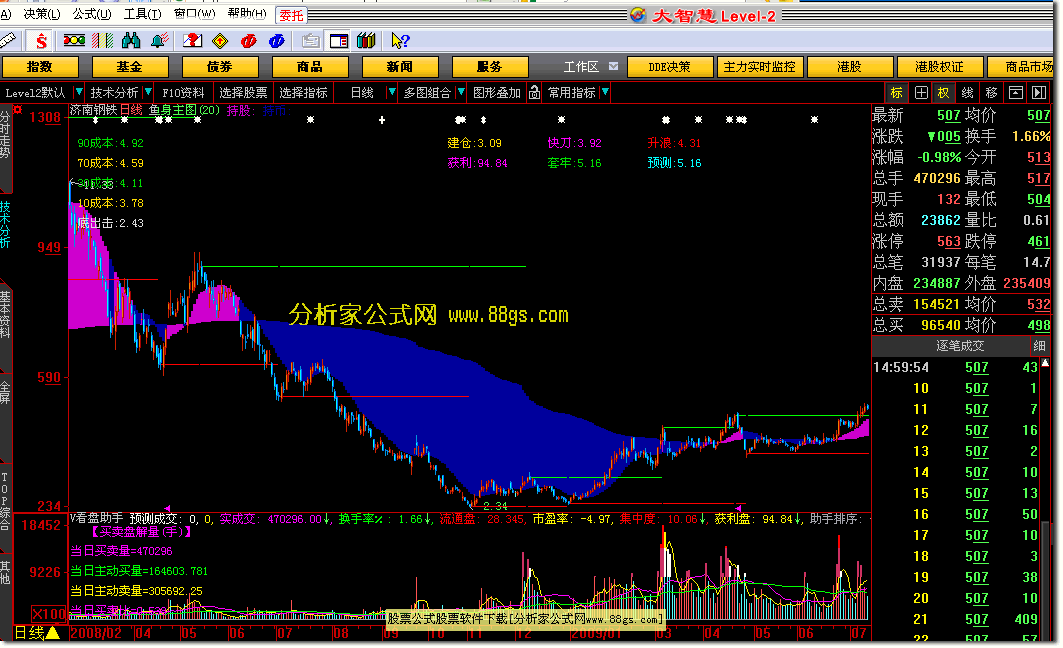Select the 分时走势 vertical side tab
This screenshot has height=648, width=1063.
point(5,134)
